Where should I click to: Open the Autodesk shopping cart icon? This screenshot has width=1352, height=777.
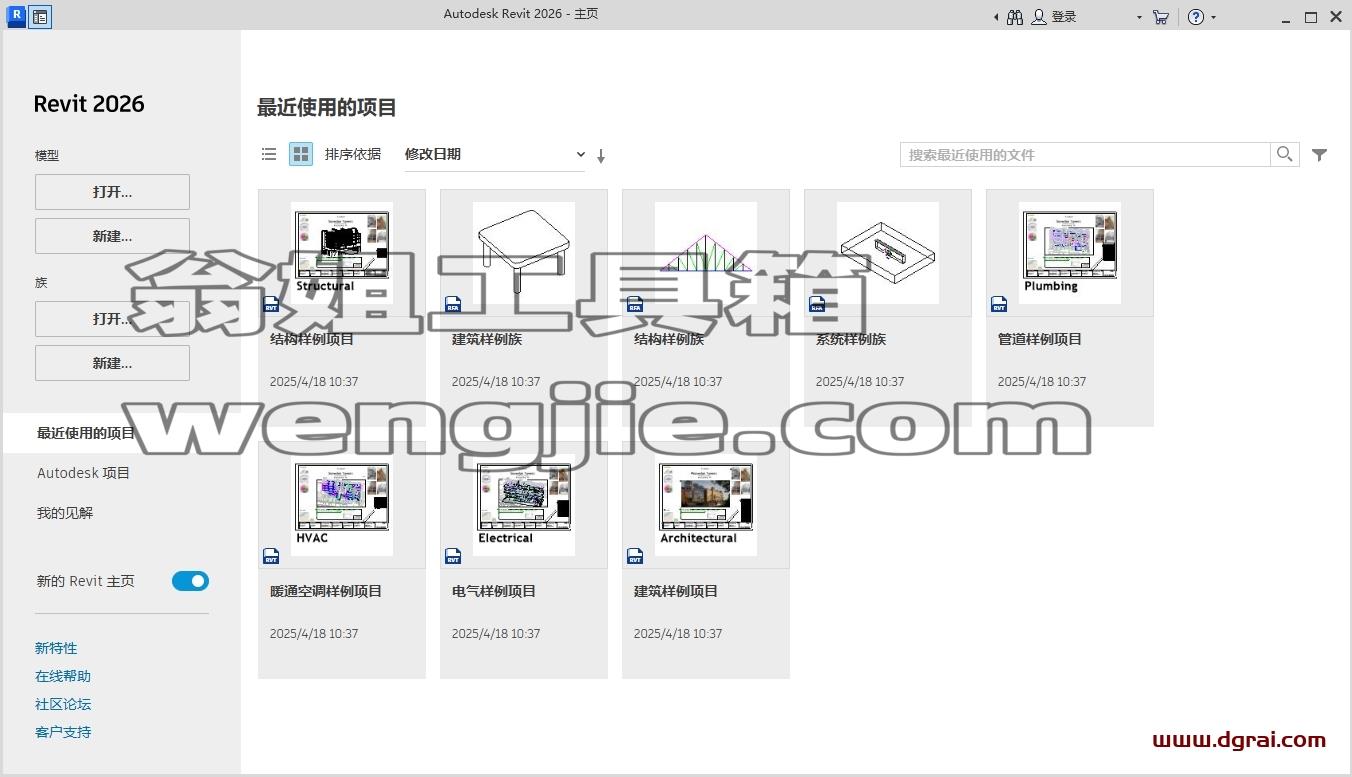(x=1160, y=17)
